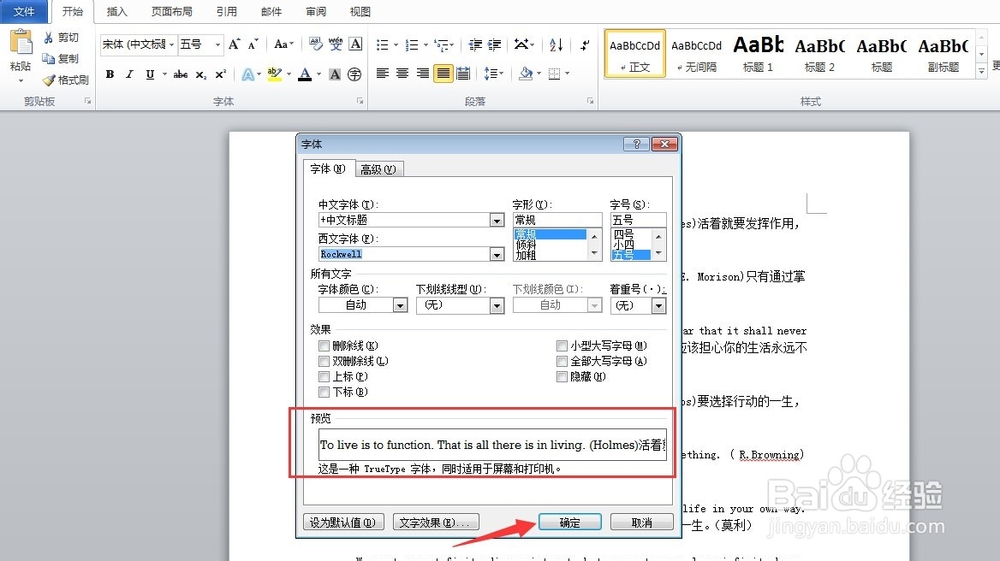Viewport: 1000px width, 561px height.
Task: Decrease paragraph indent
Action: (475, 45)
